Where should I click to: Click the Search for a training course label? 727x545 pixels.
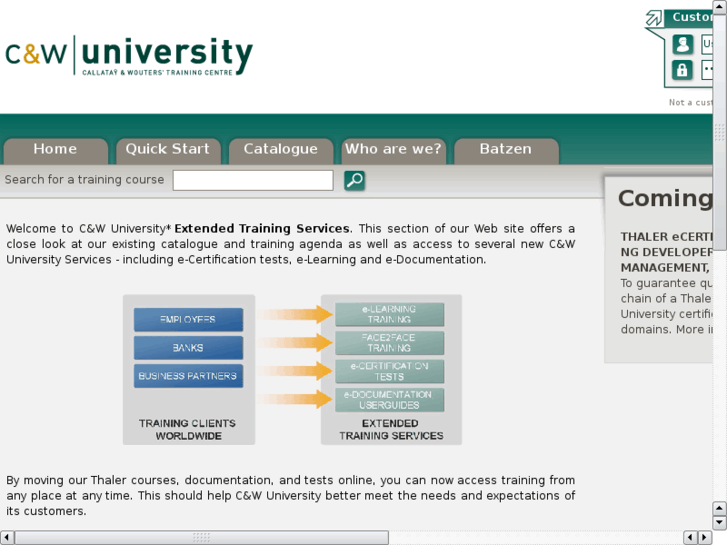click(x=84, y=180)
